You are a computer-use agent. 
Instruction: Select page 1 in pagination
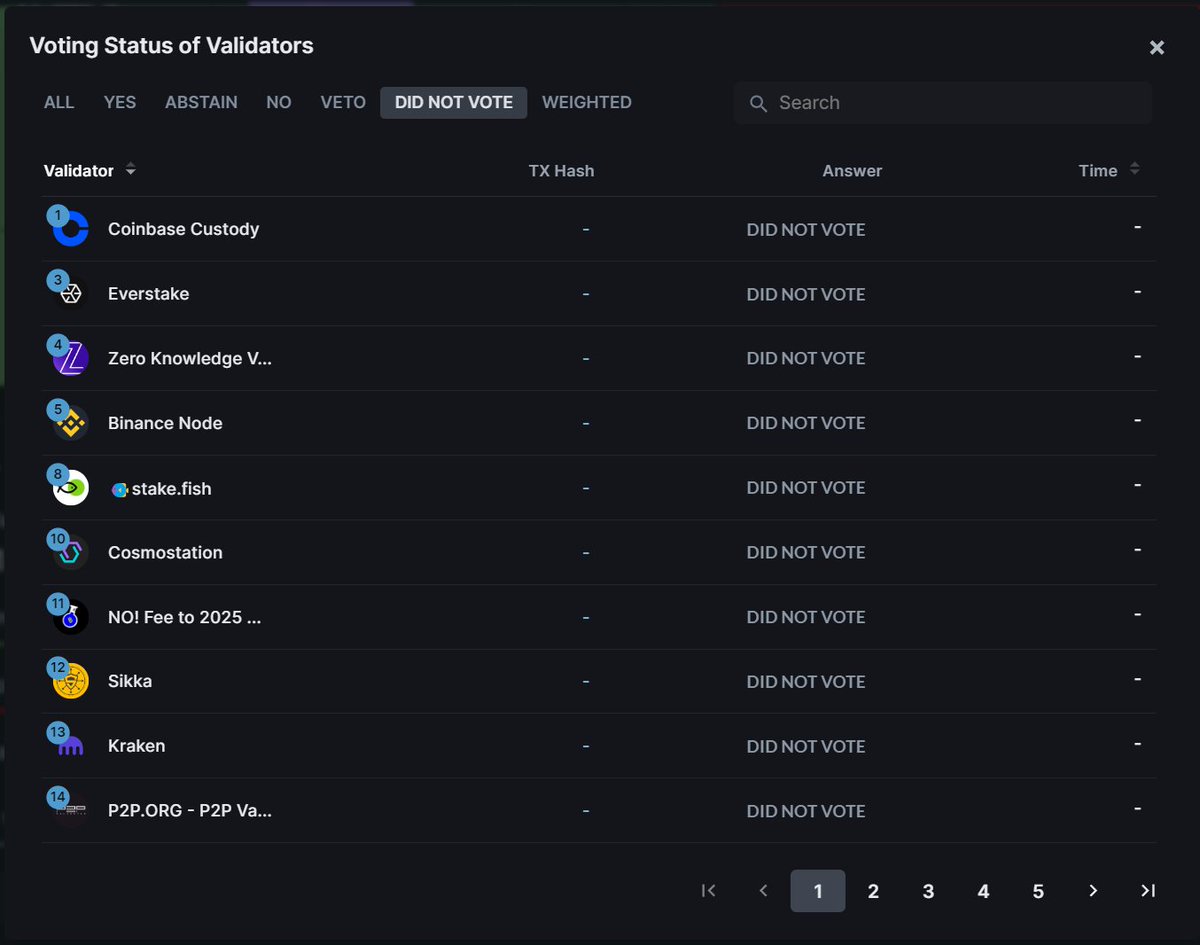pyautogui.click(x=818, y=891)
